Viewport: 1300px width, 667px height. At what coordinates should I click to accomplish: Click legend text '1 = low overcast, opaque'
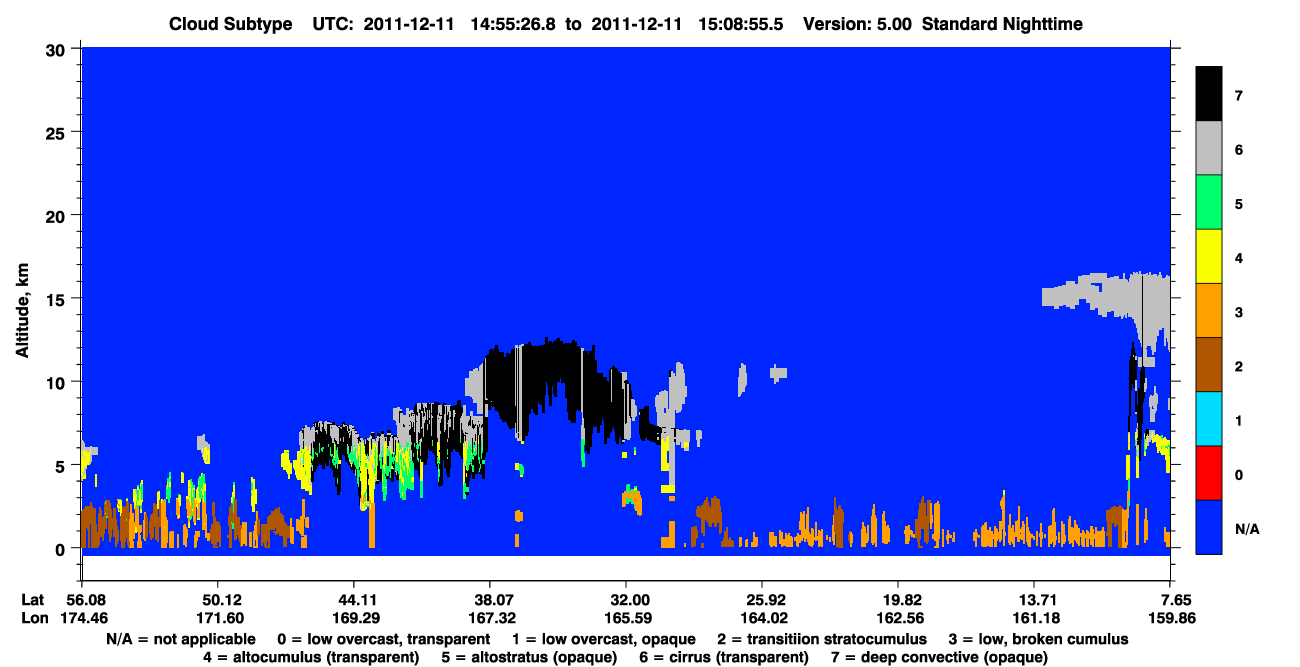click(x=605, y=638)
